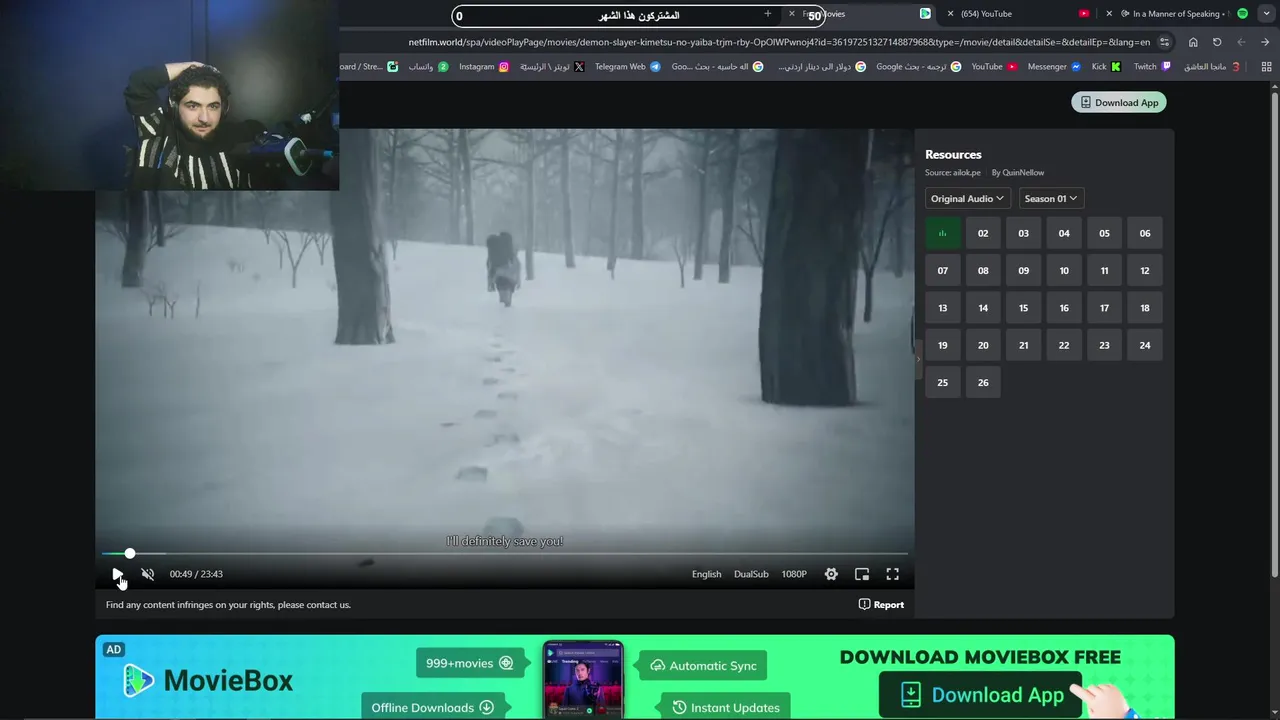Seek using the video progress slider handle
Image resolution: width=1280 pixels, height=720 pixels.
point(130,553)
